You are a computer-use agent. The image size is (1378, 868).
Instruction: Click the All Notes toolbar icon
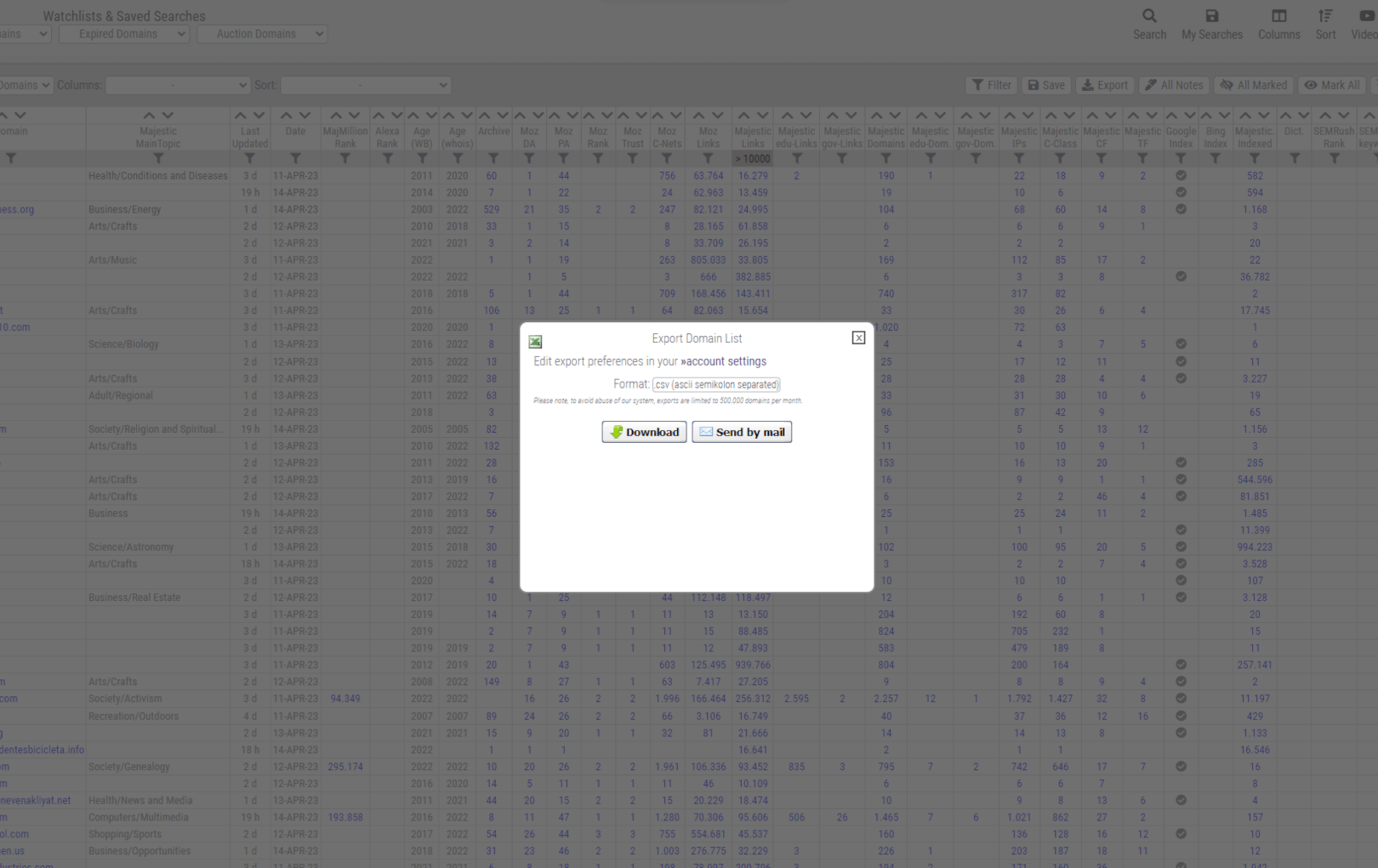pyautogui.click(x=1174, y=85)
